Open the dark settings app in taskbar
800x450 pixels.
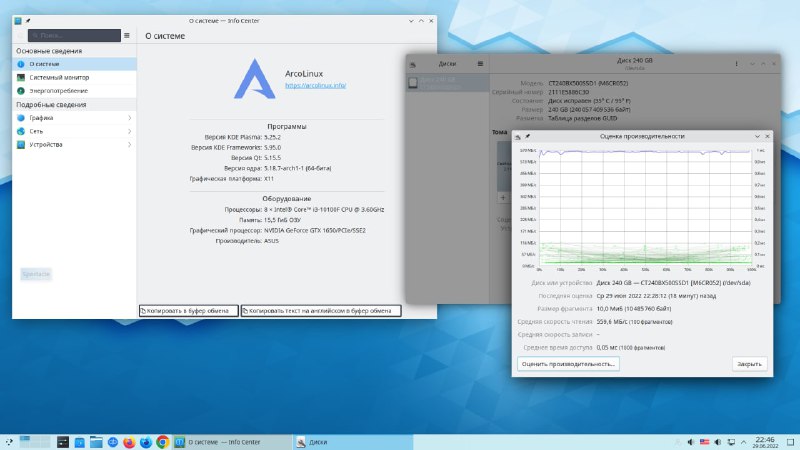tap(63, 442)
